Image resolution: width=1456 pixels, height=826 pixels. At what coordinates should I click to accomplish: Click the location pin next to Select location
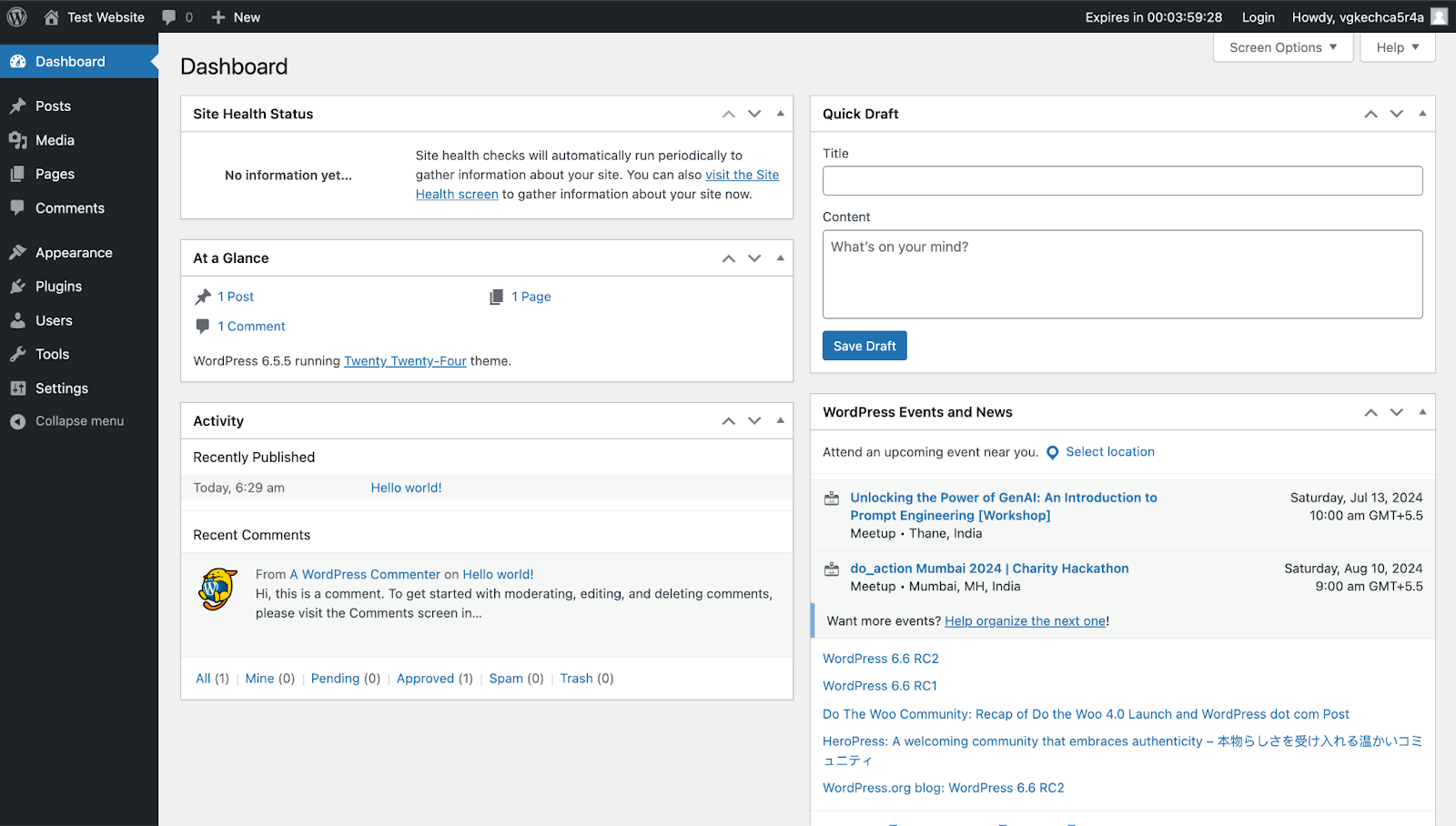[1052, 452]
